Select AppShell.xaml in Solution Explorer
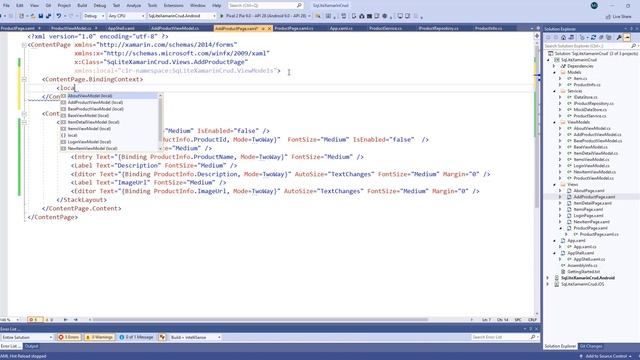Viewport: 640px width, 360px height. (x=580, y=253)
